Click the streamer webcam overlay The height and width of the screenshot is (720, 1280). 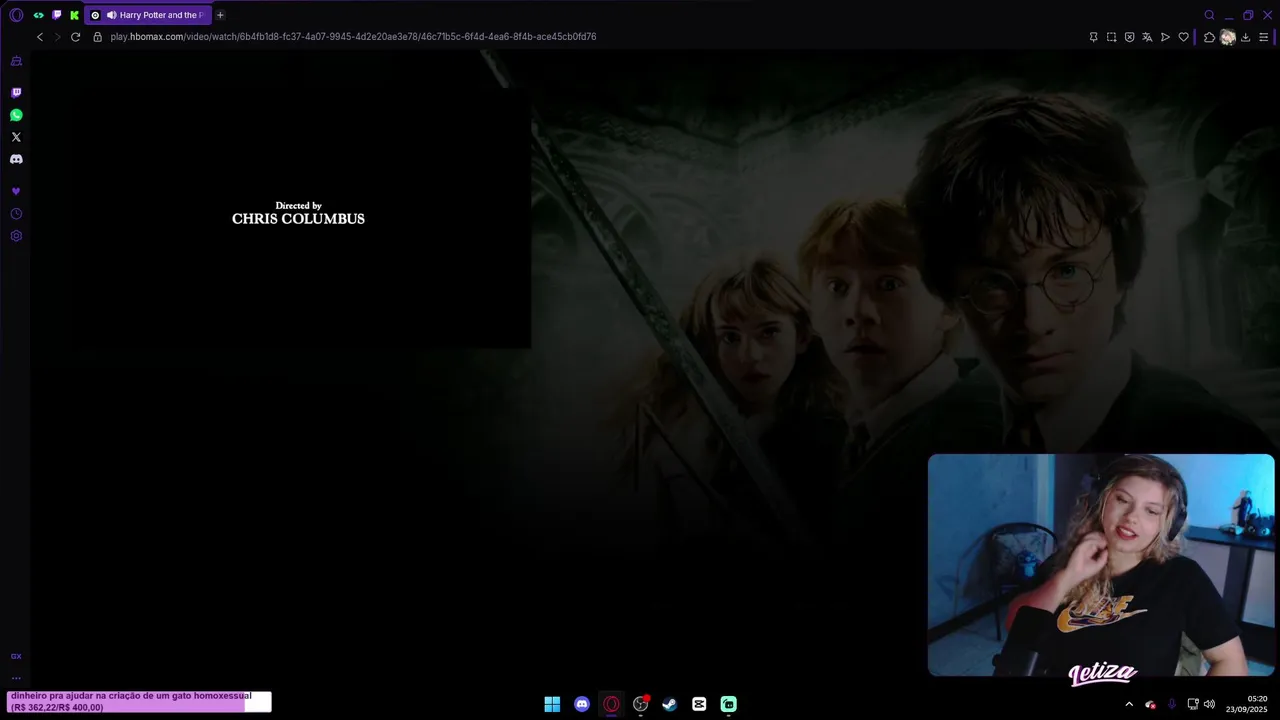point(1101,565)
